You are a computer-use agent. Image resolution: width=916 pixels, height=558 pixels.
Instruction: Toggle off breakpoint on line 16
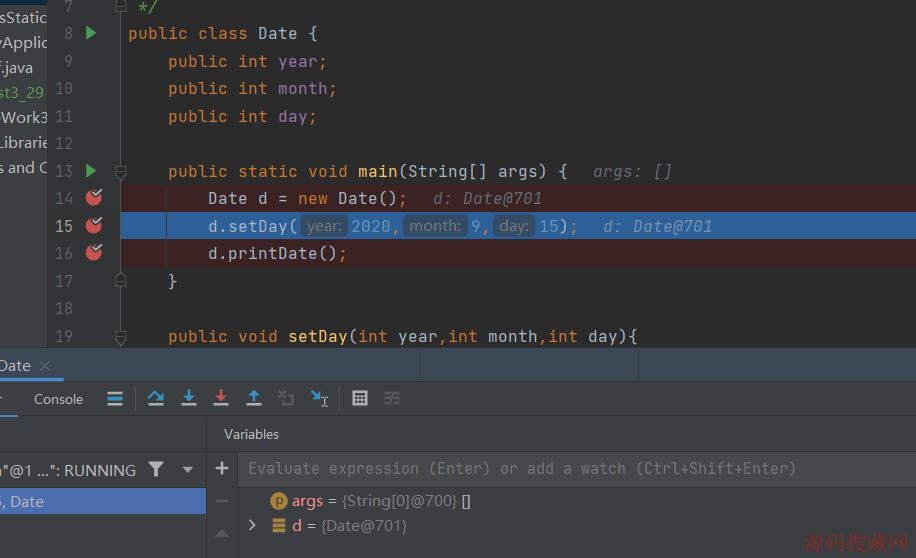(x=94, y=253)
